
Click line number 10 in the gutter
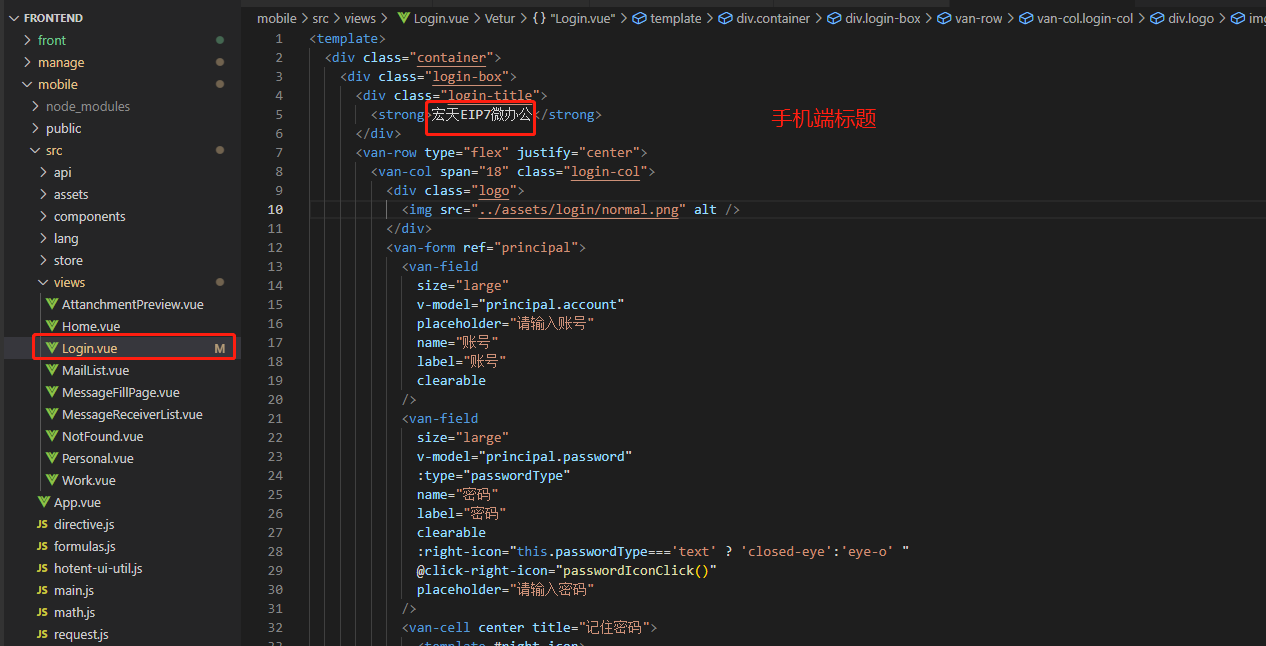[275, 209]
